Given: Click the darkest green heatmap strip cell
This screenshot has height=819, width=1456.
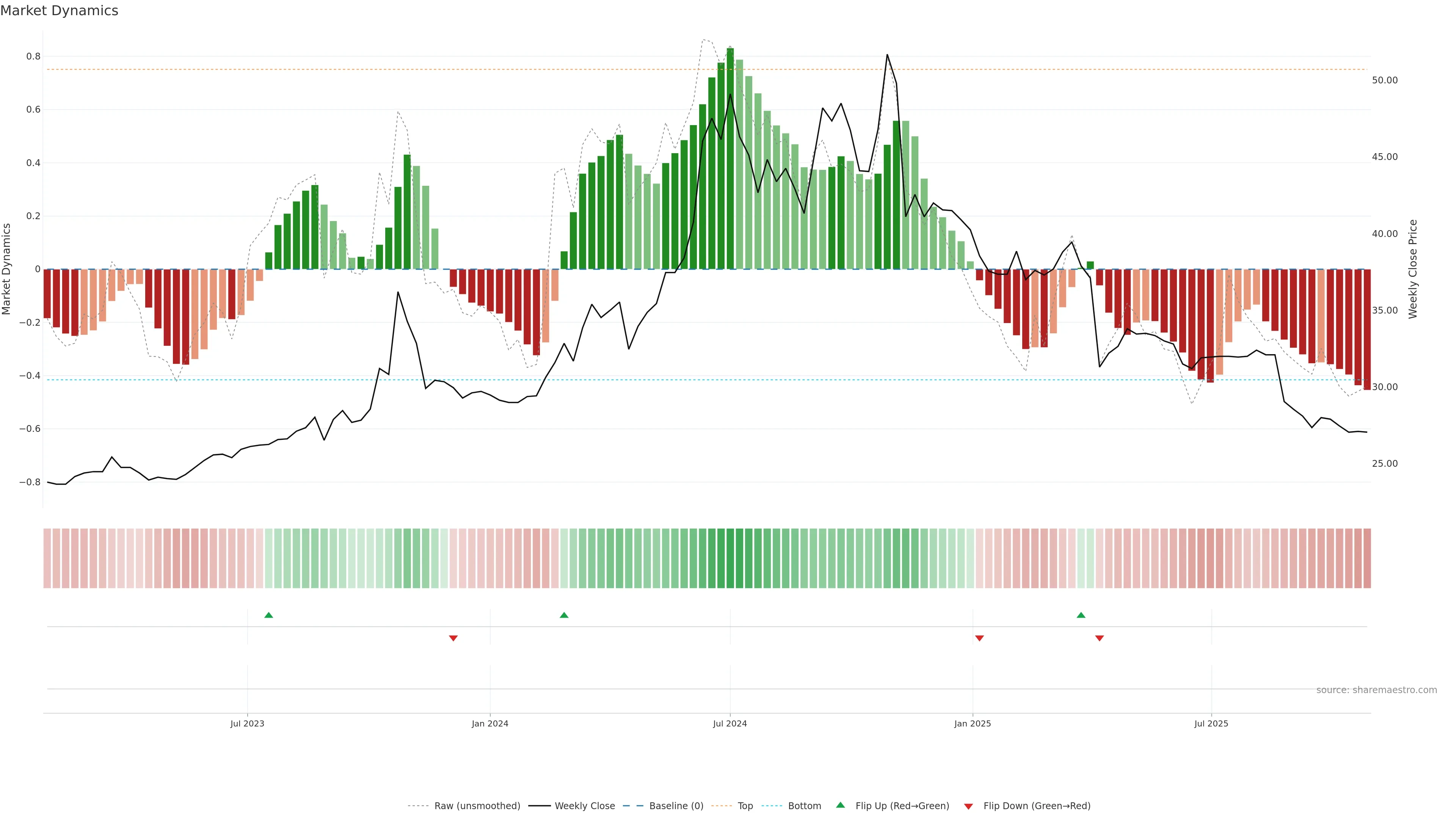Looking at the screenshot, I should tap(730, 558).
